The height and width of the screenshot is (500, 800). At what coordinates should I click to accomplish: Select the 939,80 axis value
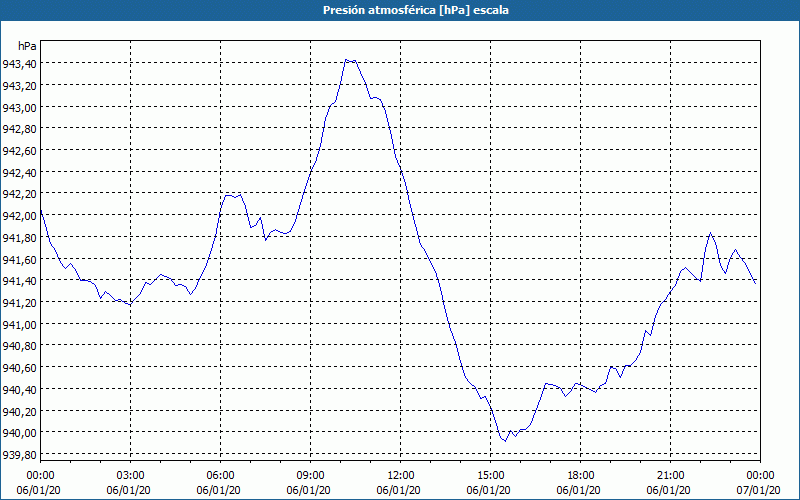(19, 455)
